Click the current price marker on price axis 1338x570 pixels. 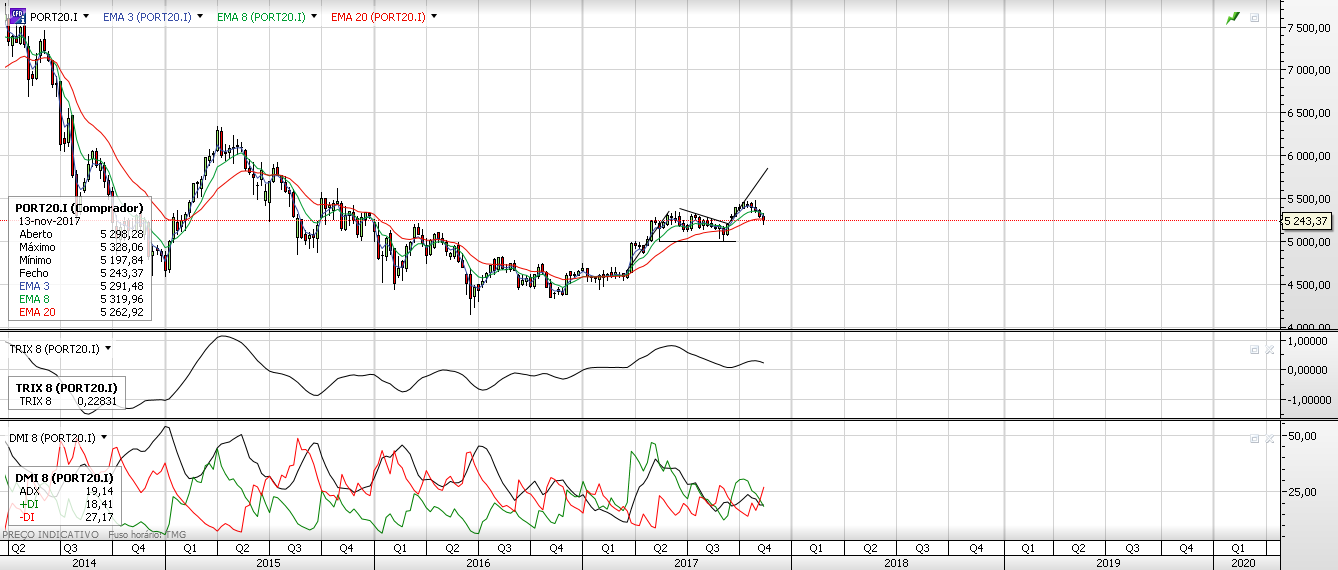1308,221
